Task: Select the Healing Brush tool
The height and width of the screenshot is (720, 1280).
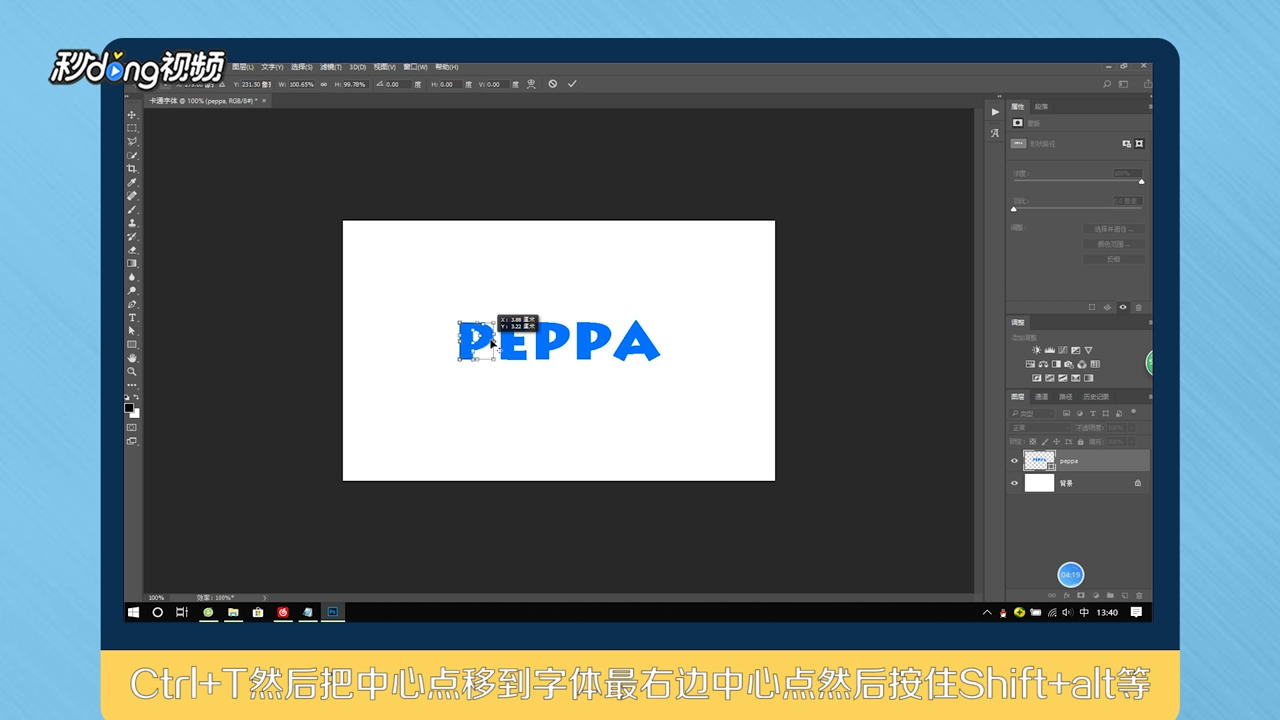Action: (132, 196)
